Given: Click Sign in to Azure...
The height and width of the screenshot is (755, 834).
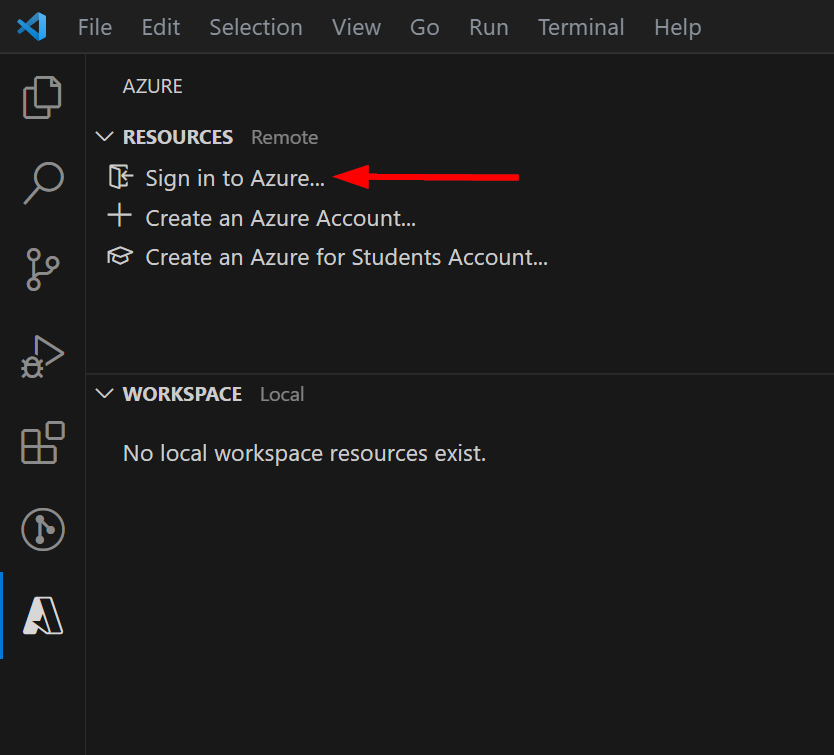Looking at the screenshot, I should pos(235,178).
